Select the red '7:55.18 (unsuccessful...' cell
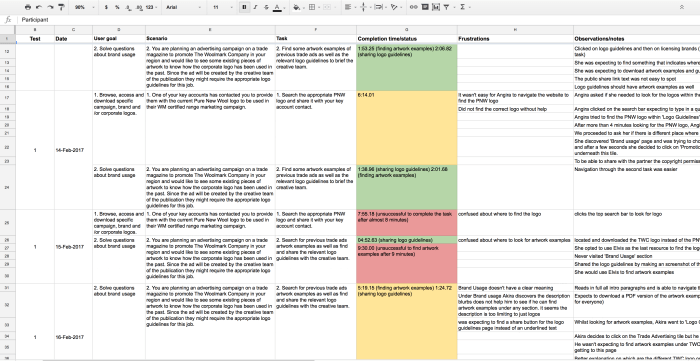The width and height of the screenshot is (700, 361). (x=407, y=223)
